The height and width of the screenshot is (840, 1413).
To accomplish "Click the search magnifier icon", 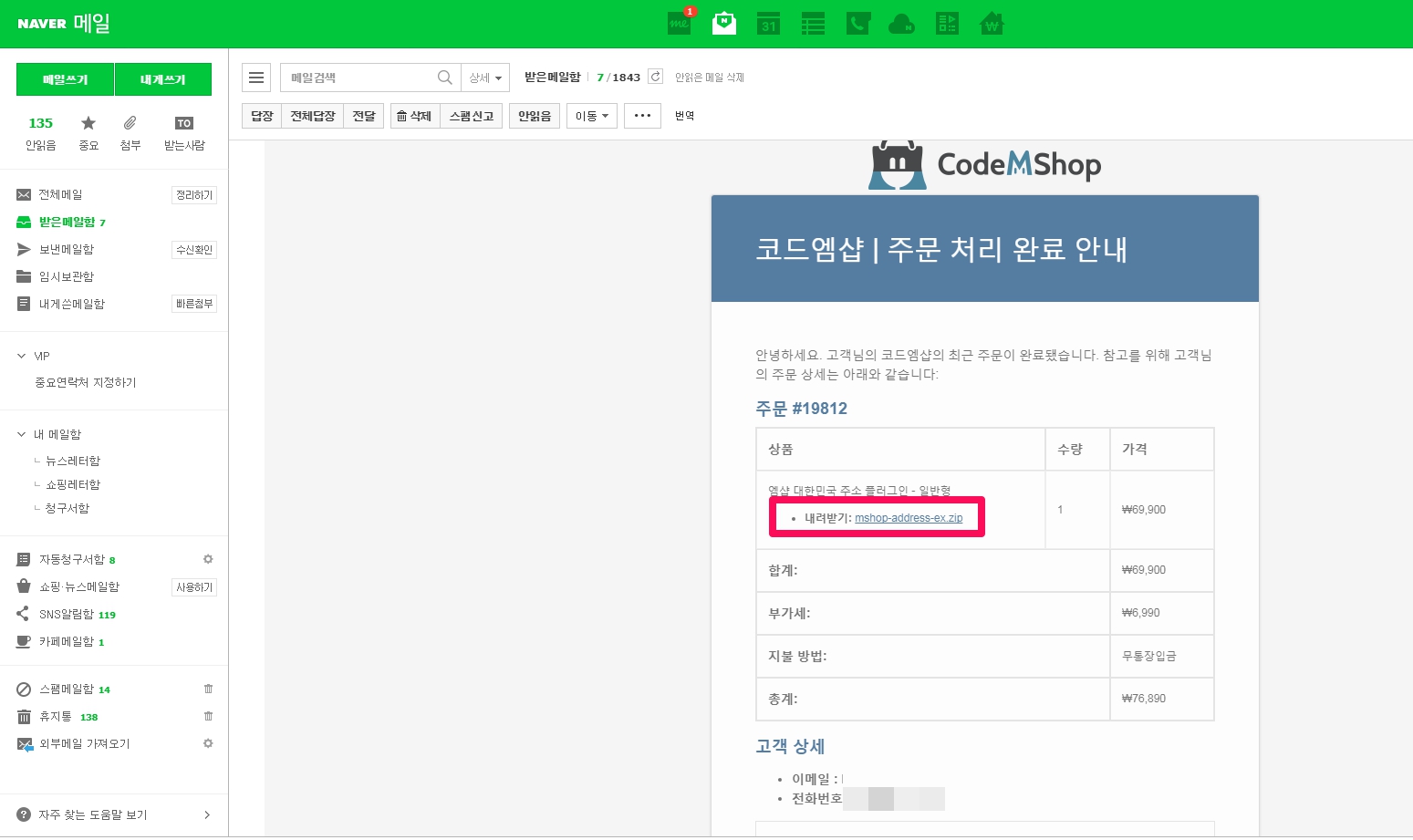I will tap(444, 78).
